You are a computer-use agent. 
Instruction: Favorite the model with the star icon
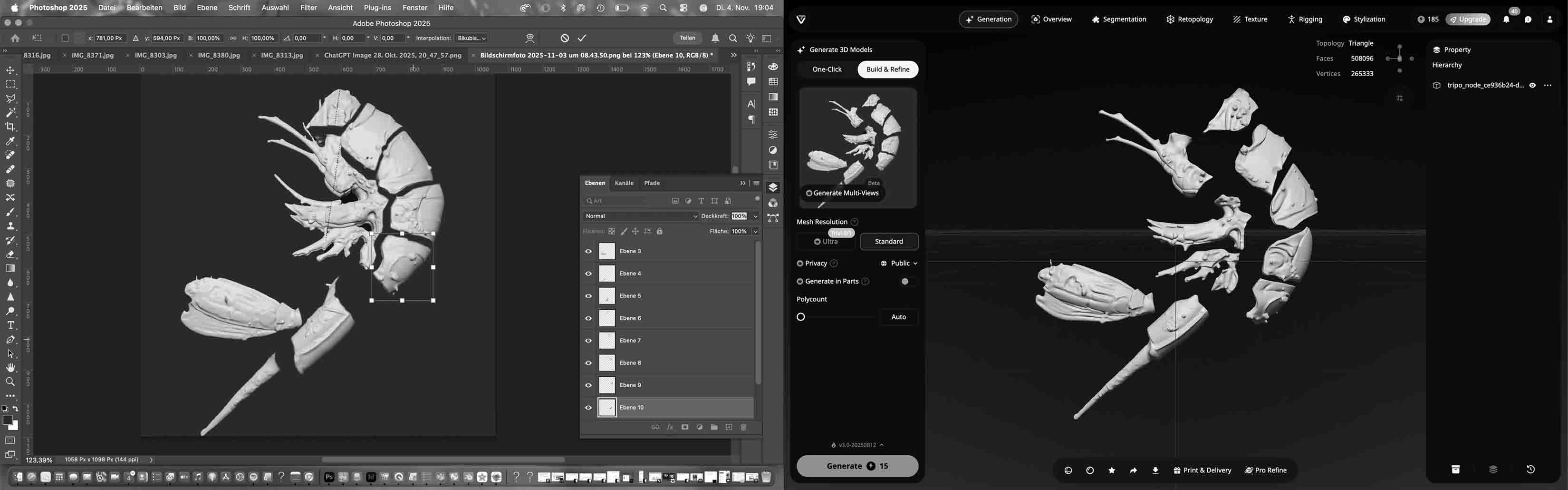(x=1111, y=470)
